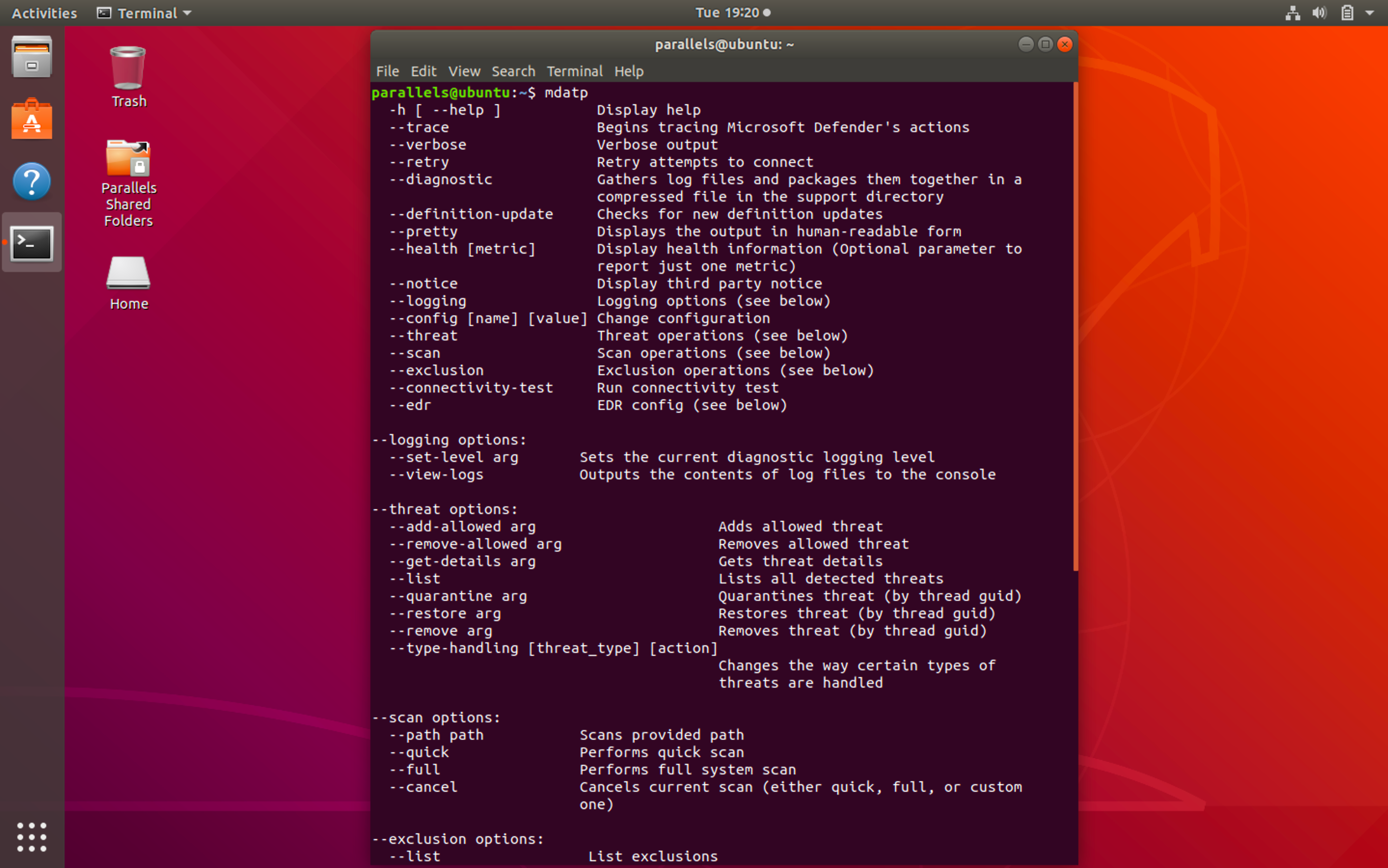
Task: Click the battery status icon in the top bar
Action: point(1346,13)
